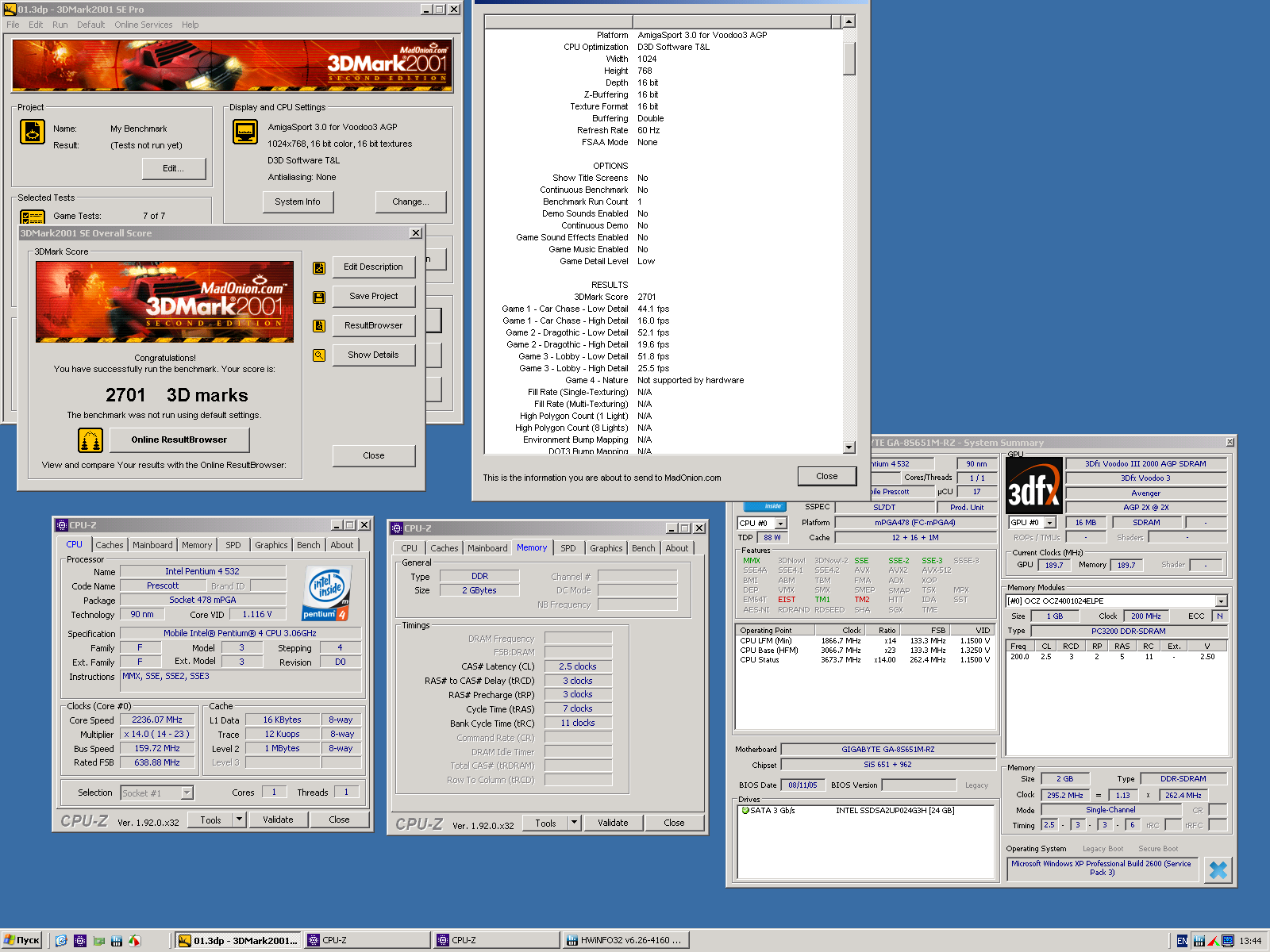Click the project Edit... button
The height and width of the screenshot is (952, 1270).
click(x=174, y=169)
